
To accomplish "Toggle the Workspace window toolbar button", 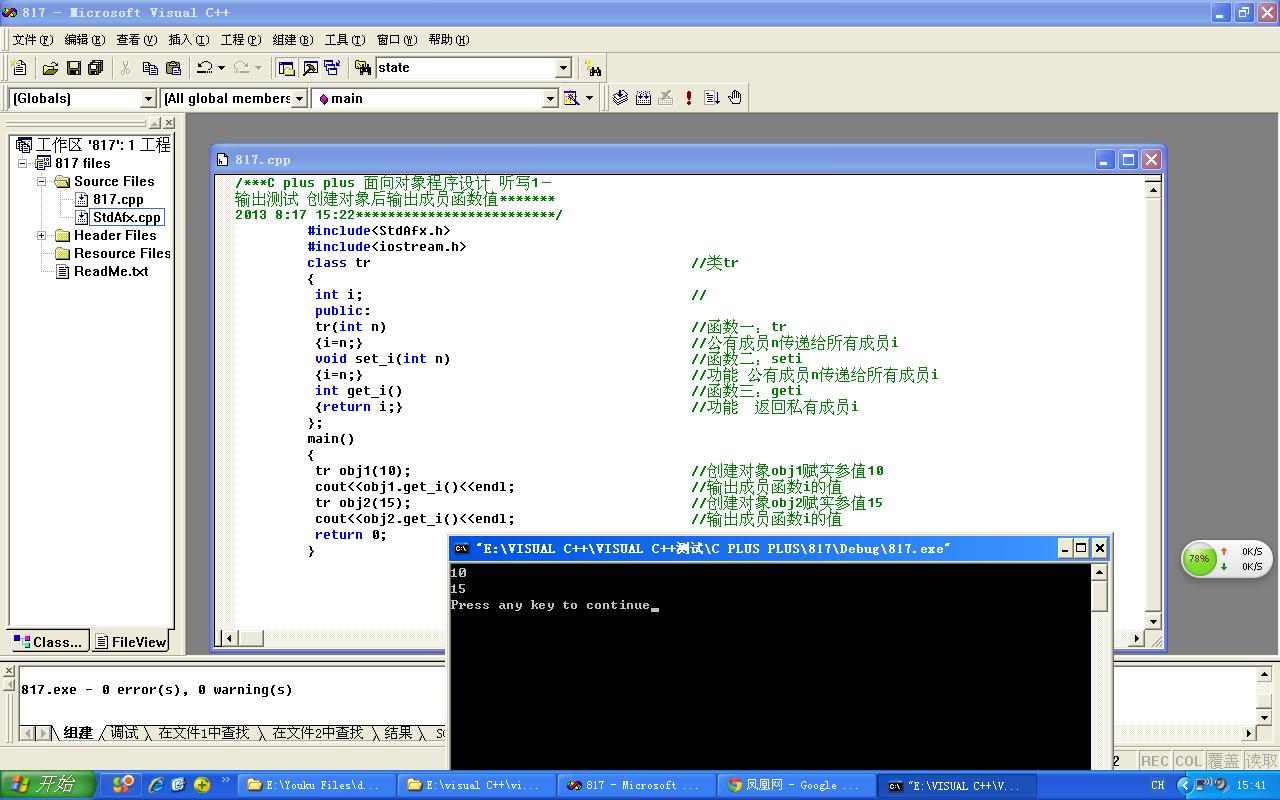I will pos(287,68).
